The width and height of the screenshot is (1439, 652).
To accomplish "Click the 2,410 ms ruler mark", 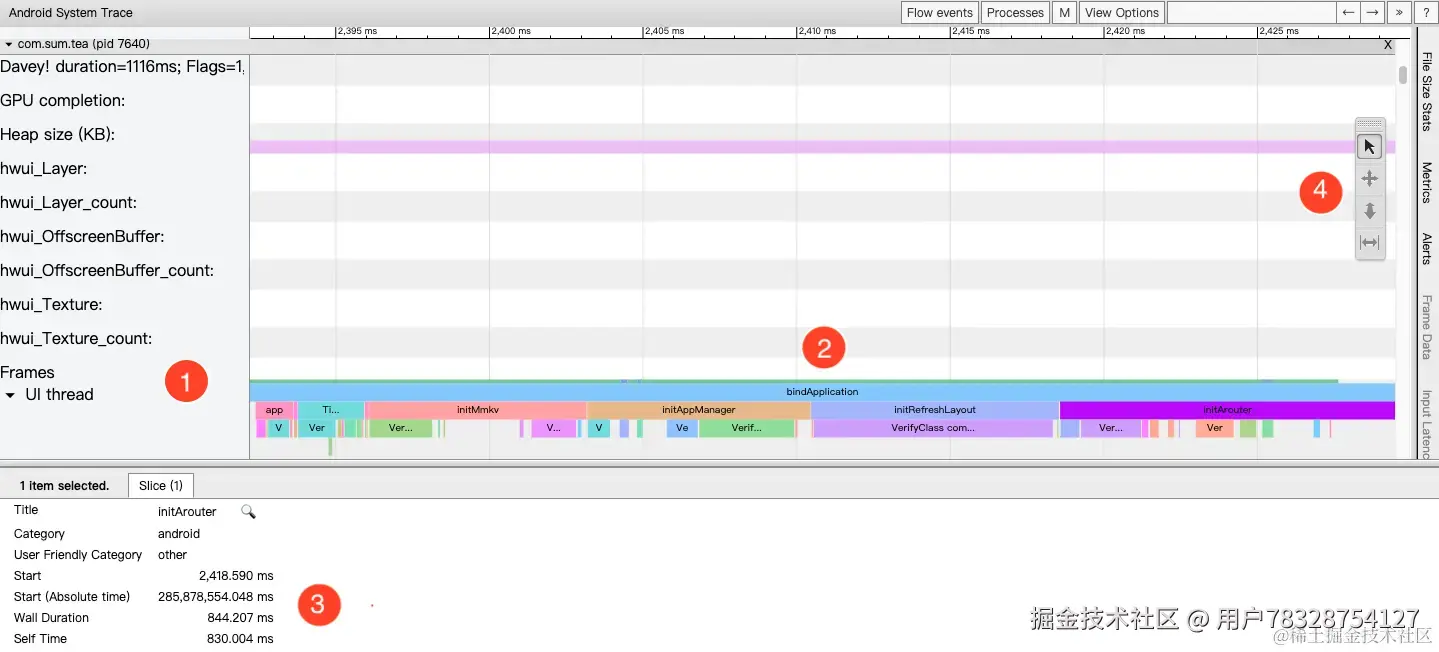I will [818, 32].
